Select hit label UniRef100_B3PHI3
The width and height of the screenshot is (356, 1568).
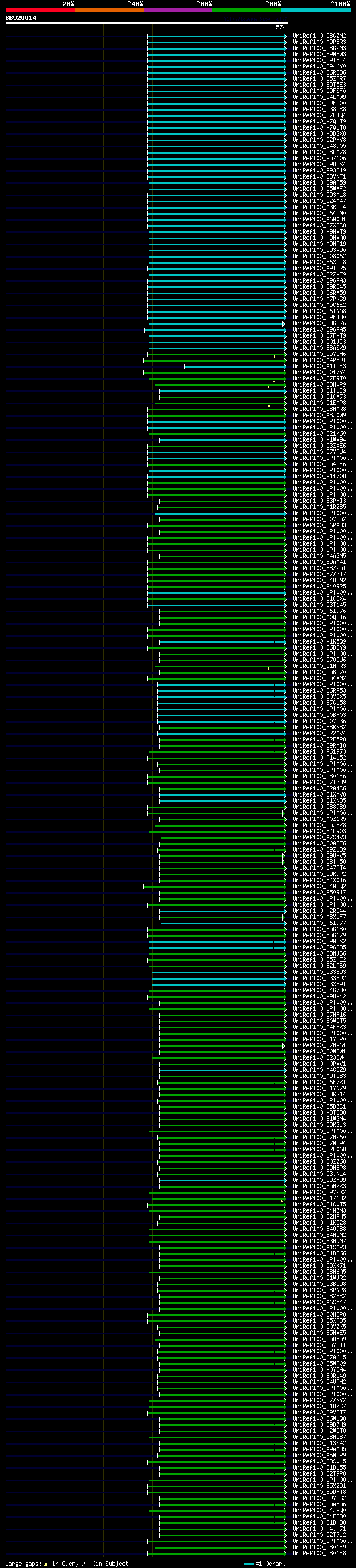click(319, 501)
